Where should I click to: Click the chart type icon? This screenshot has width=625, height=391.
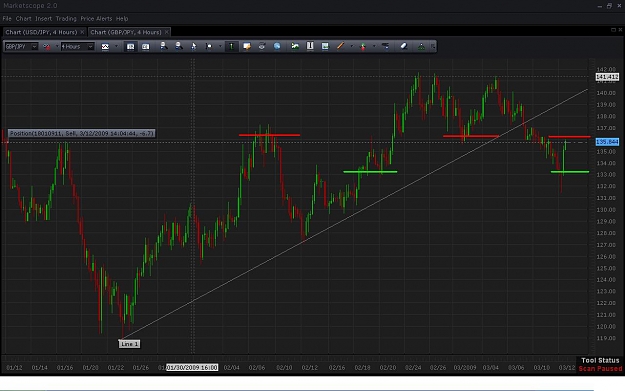pyautogui.click(x=105, y=47)
